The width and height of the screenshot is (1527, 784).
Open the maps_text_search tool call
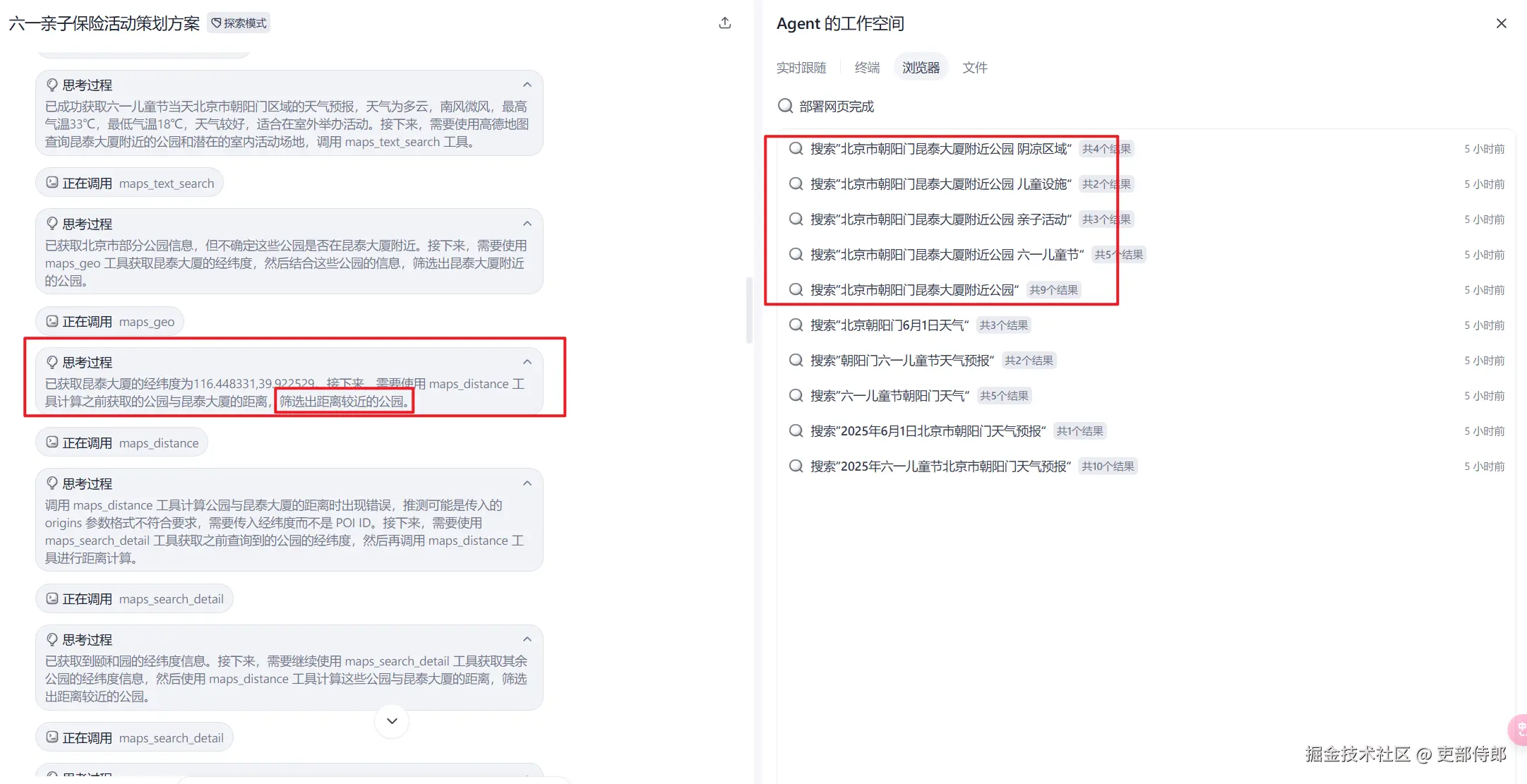click(x=130, y=183)
